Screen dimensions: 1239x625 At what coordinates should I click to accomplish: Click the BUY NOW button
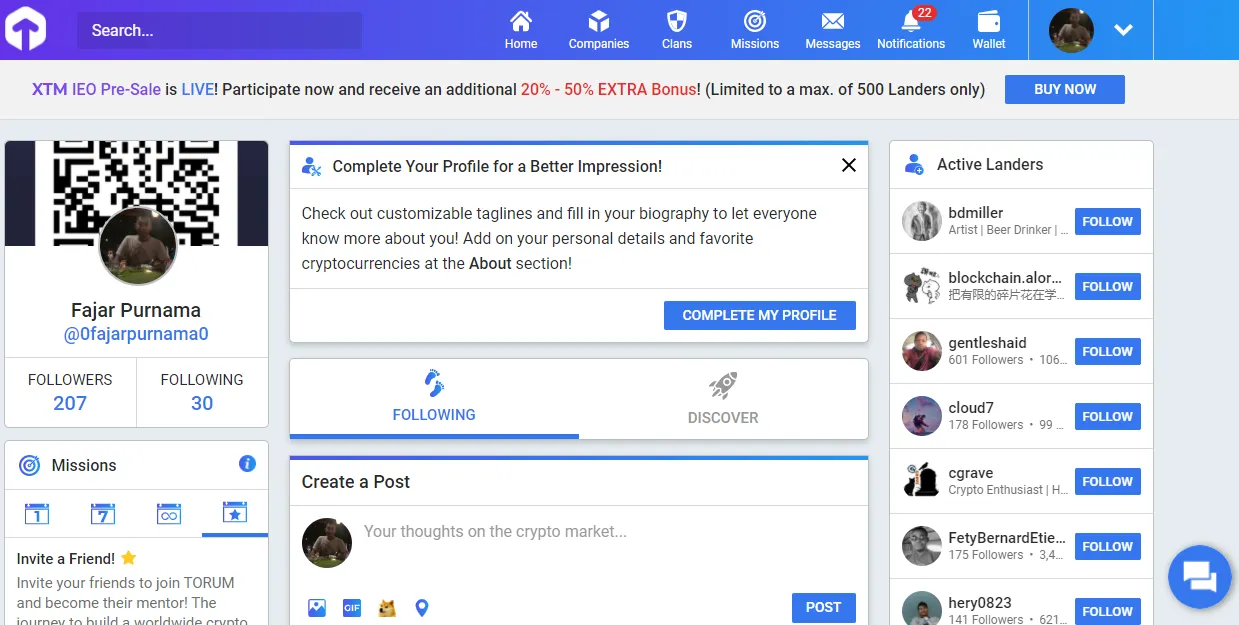pyautogui.click(x=1065, y=89)
